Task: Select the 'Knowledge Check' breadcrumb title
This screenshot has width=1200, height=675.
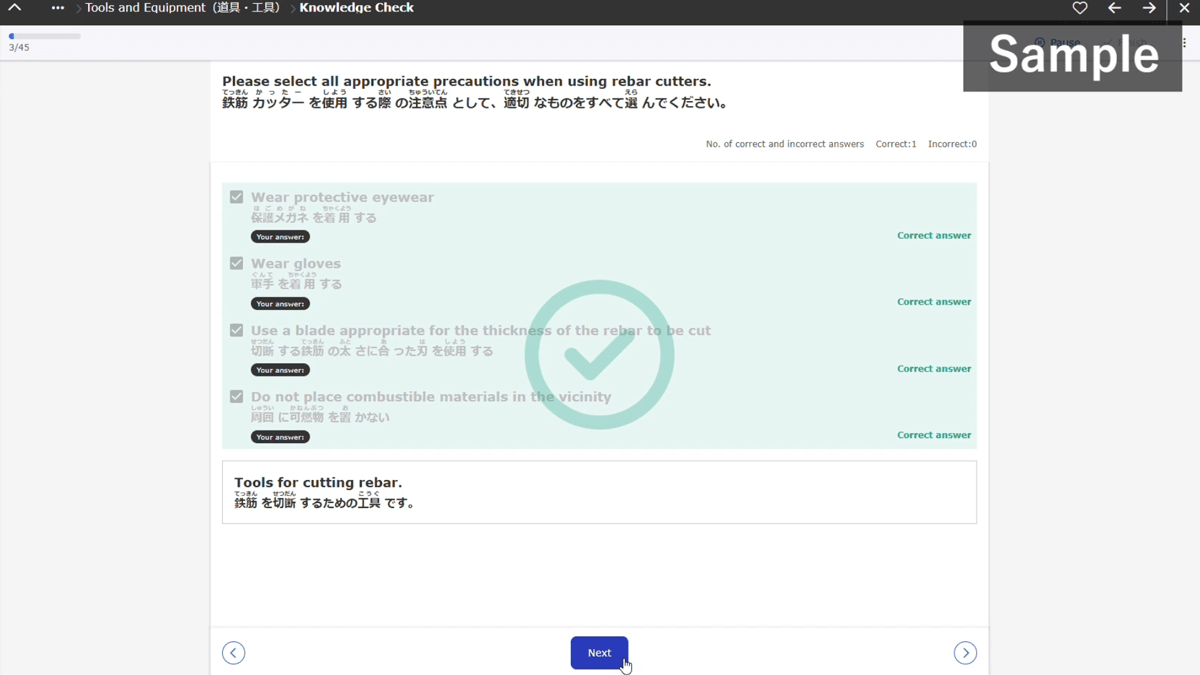Action: 356,8
